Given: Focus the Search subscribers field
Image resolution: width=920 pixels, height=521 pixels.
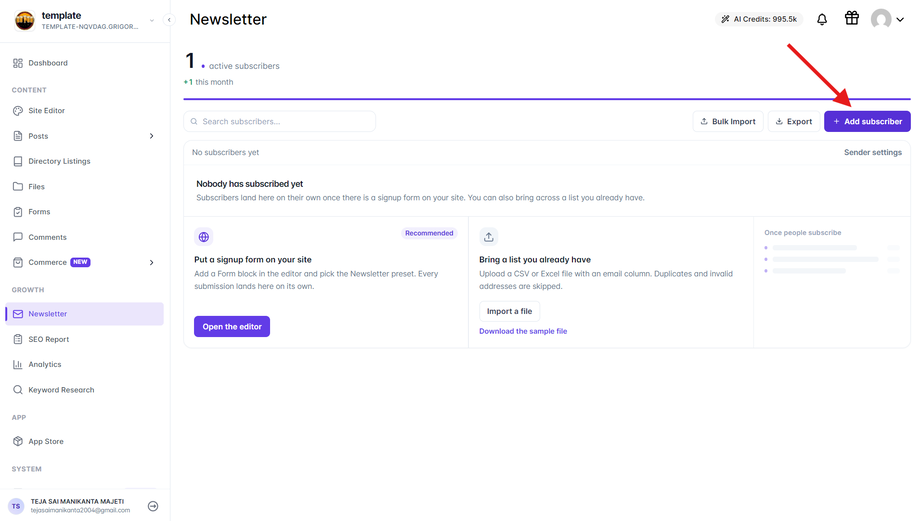Looking at the screenshot, I should [279, 121].
